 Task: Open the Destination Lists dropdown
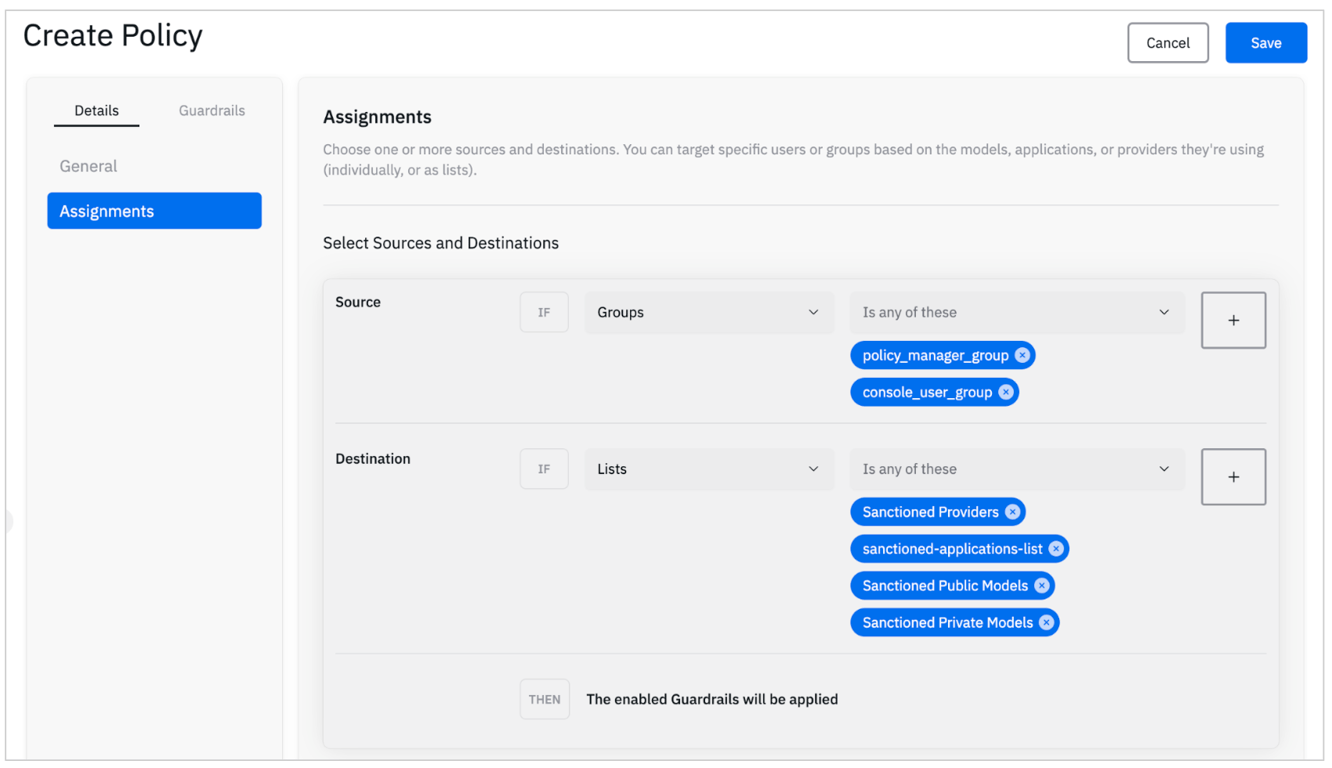(708, 469)
